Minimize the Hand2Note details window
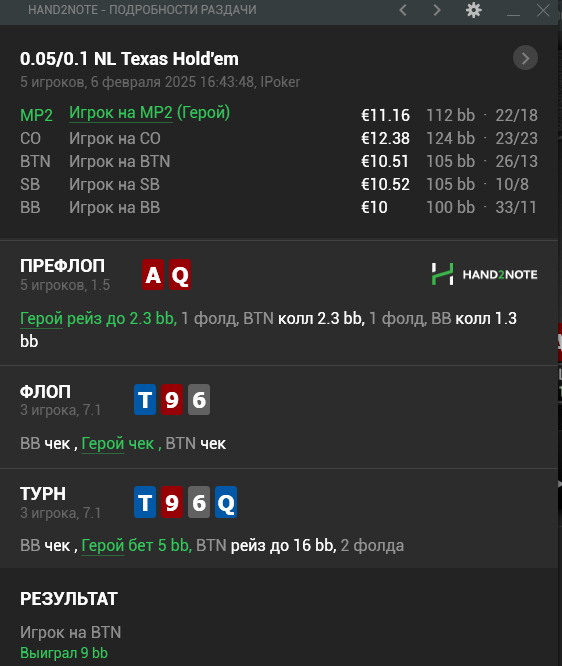562x666 pixels. pos(513,11)
